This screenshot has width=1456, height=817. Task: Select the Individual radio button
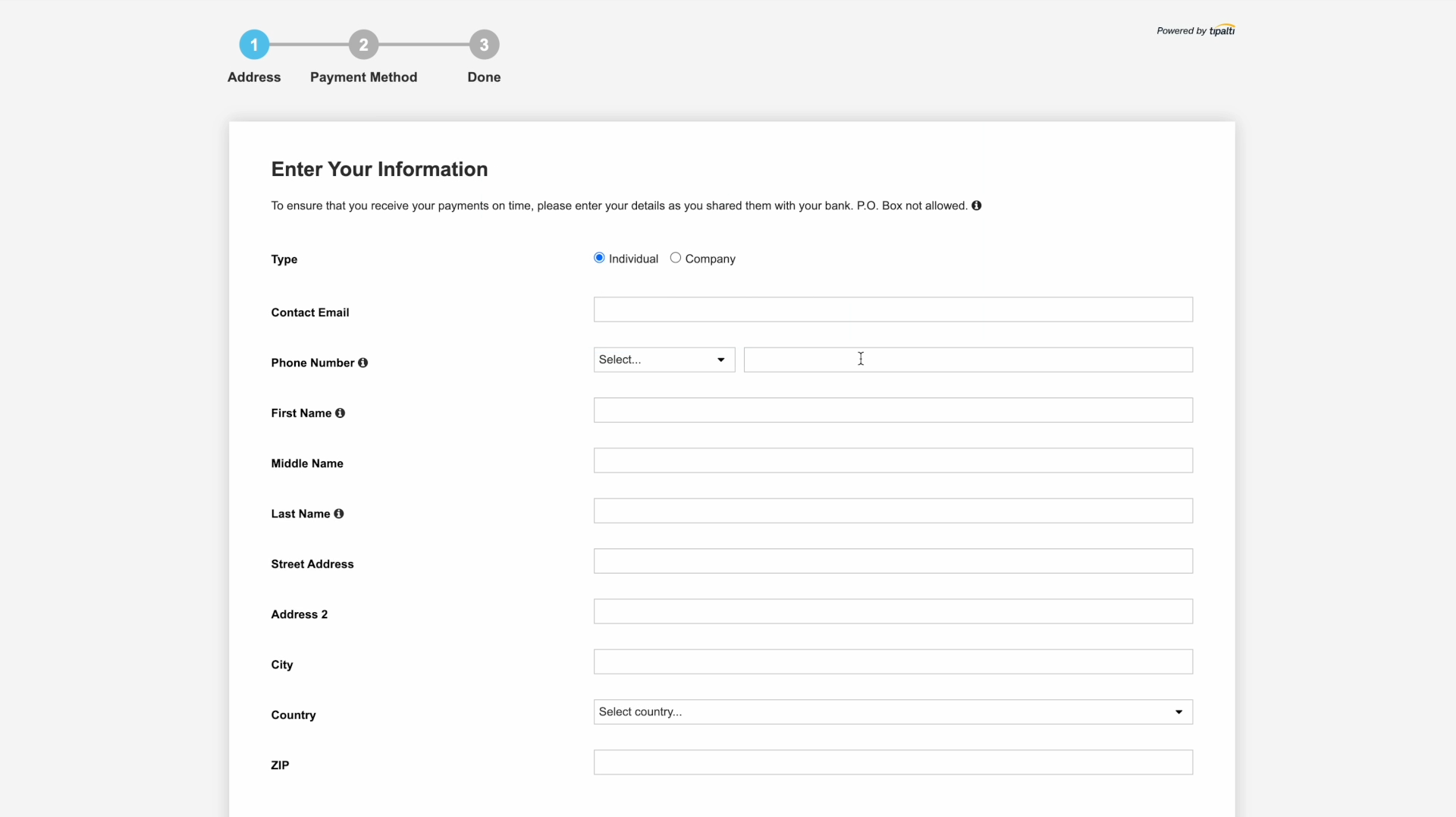599,258
